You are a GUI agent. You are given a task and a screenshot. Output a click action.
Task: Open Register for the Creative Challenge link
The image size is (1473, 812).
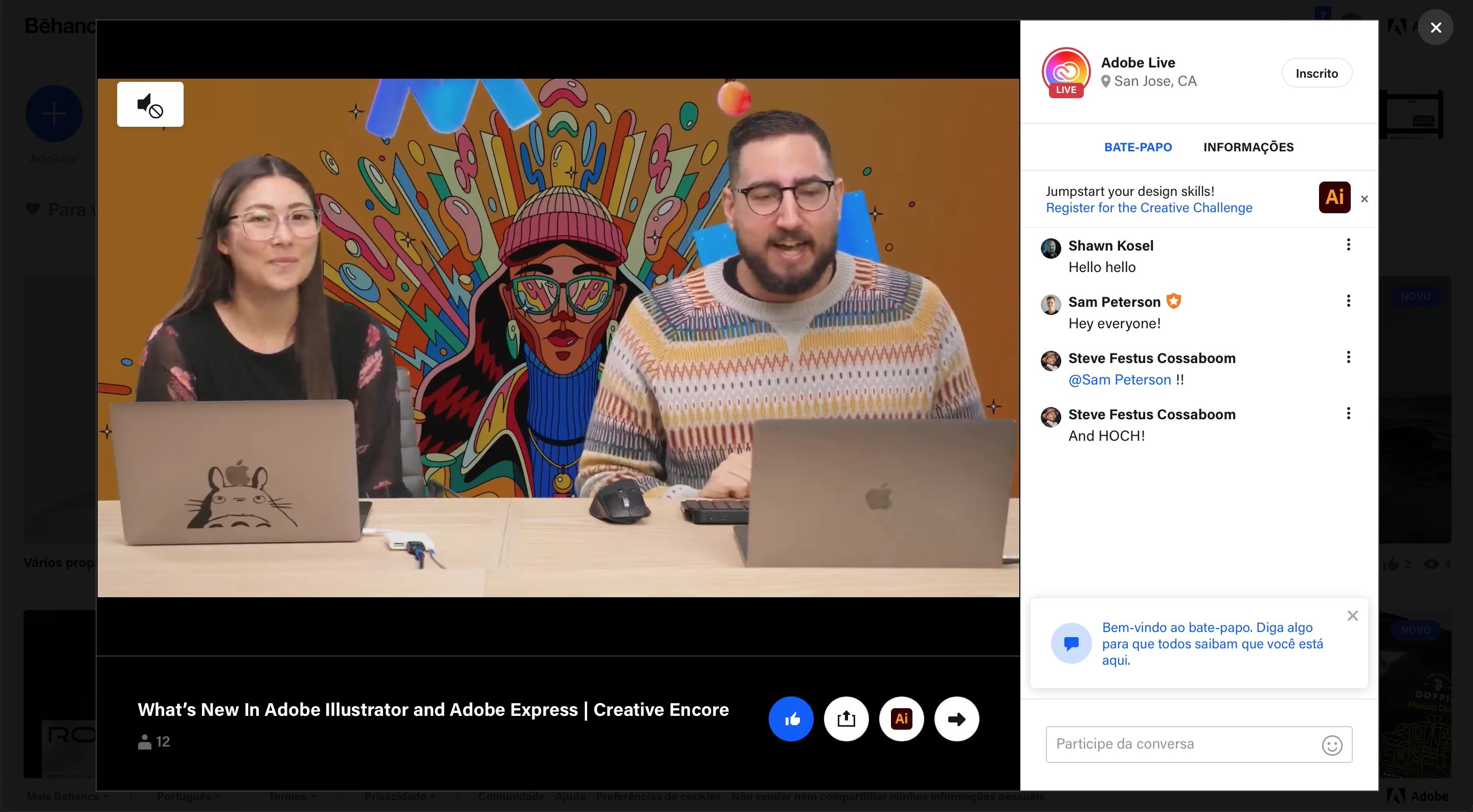point(1149,208)
